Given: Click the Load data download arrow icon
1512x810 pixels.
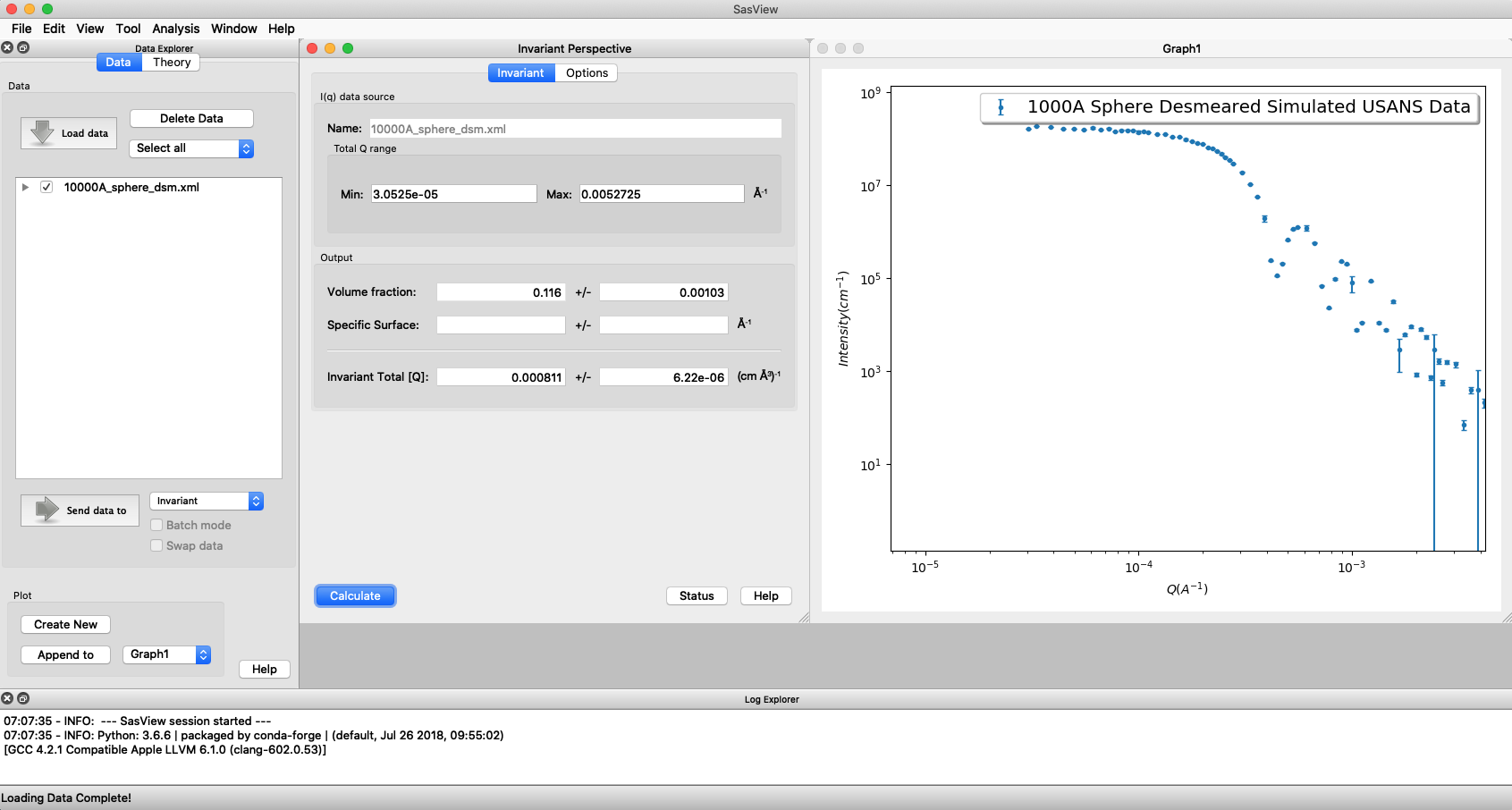Looking at the screenshot, I should click(x=38, y=131).
